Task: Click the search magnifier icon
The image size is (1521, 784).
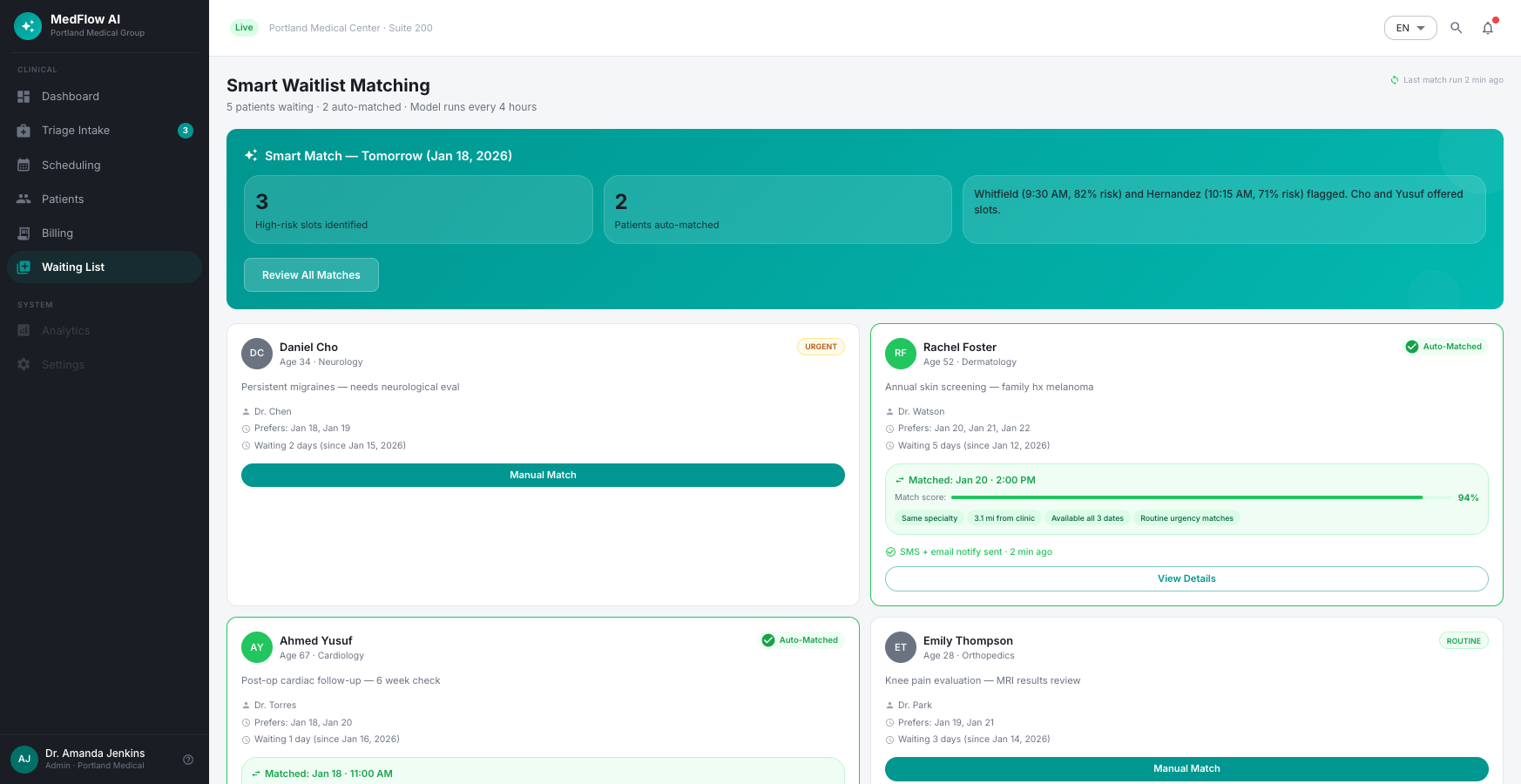Action: click(1457, 28)
